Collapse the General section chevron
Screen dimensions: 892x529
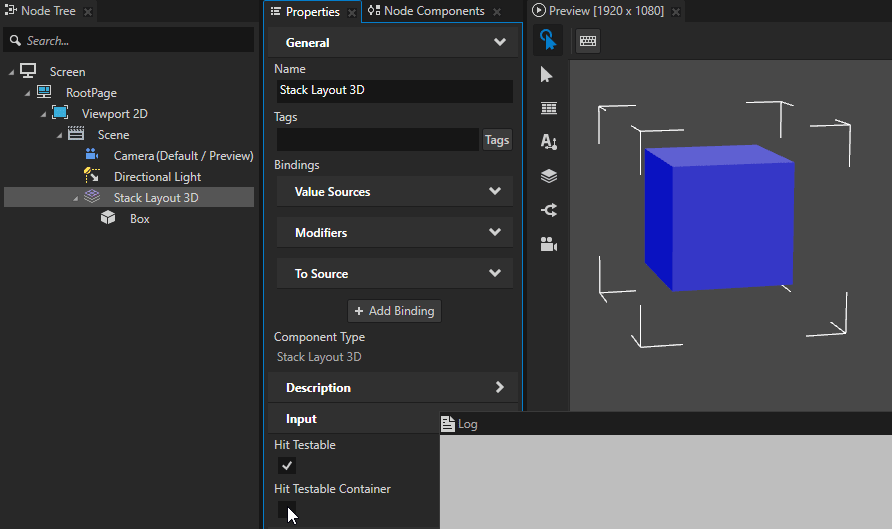pyautogui.click(x=499, y=42)
